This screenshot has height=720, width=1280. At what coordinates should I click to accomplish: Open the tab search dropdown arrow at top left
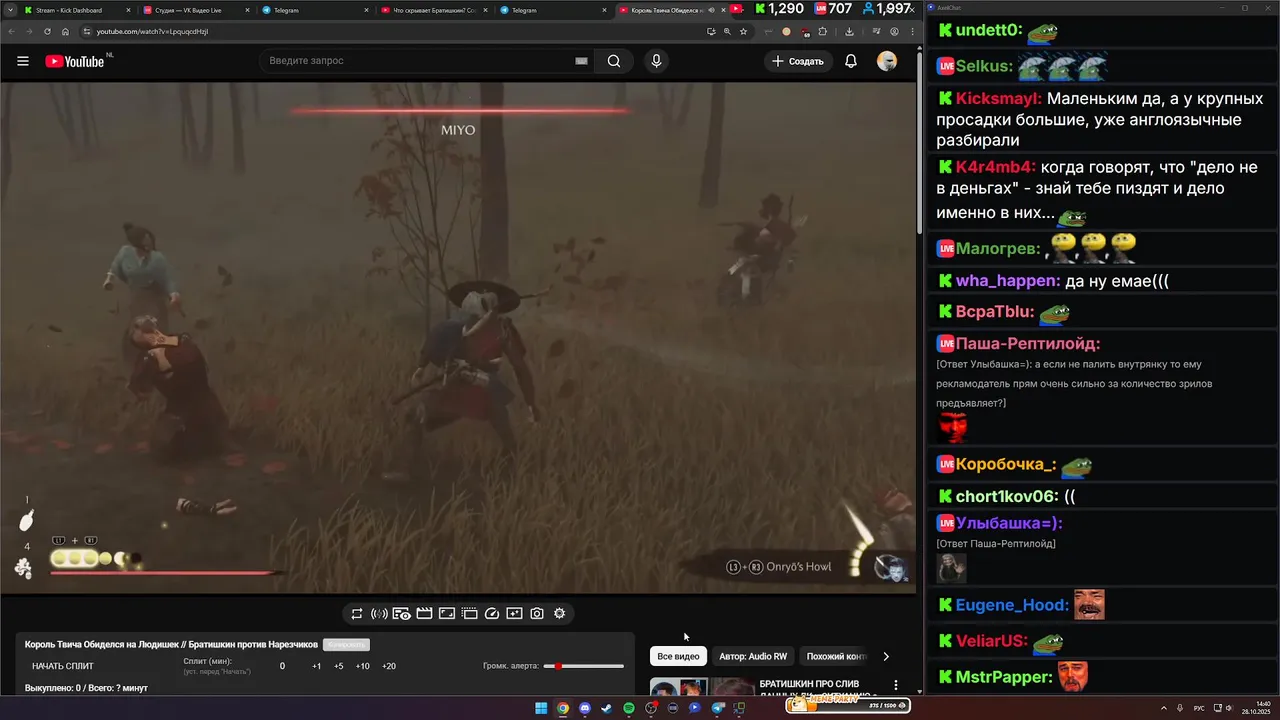point(8,10)
